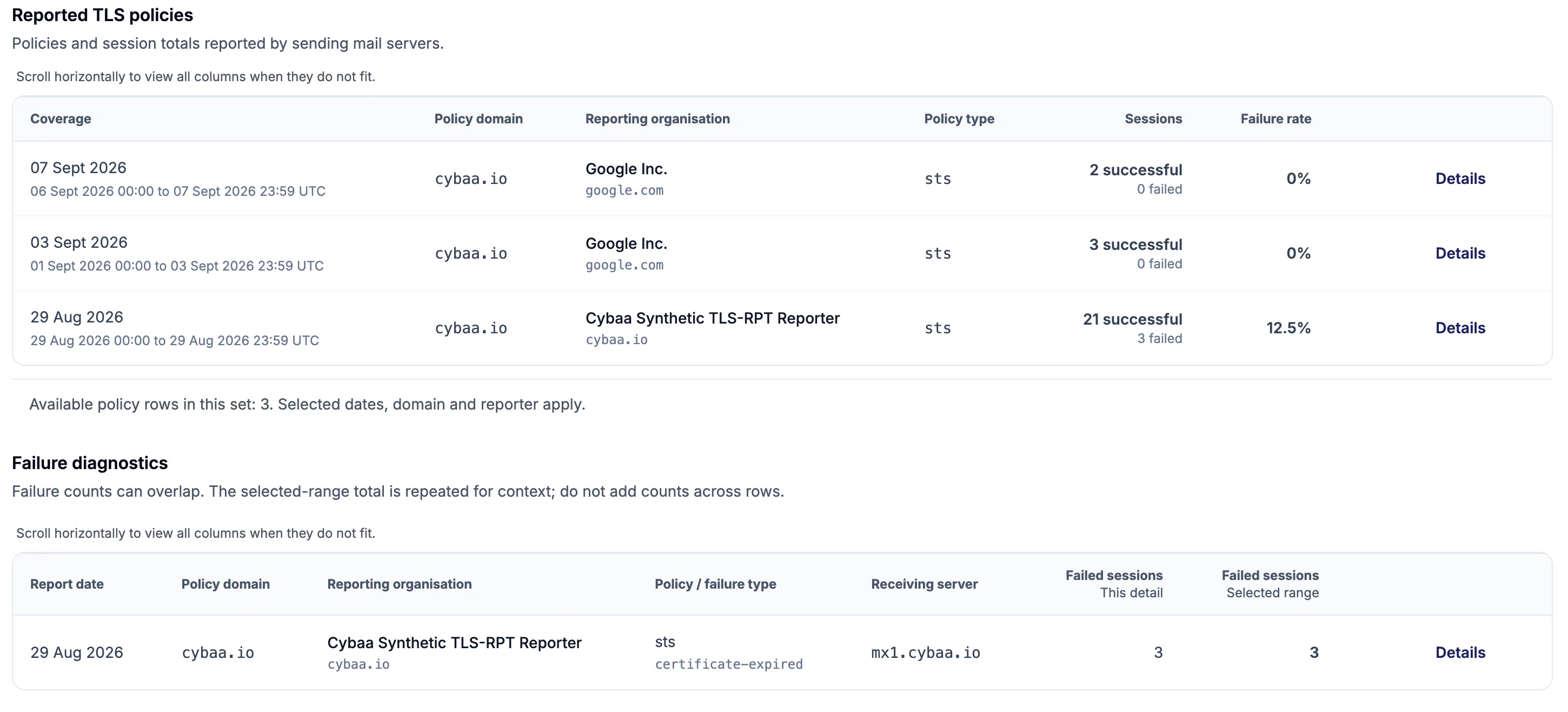Viewport: 1568px width, 712px height.
Task: Click the 12.5% failure rate value
Action: (1288, 328)
